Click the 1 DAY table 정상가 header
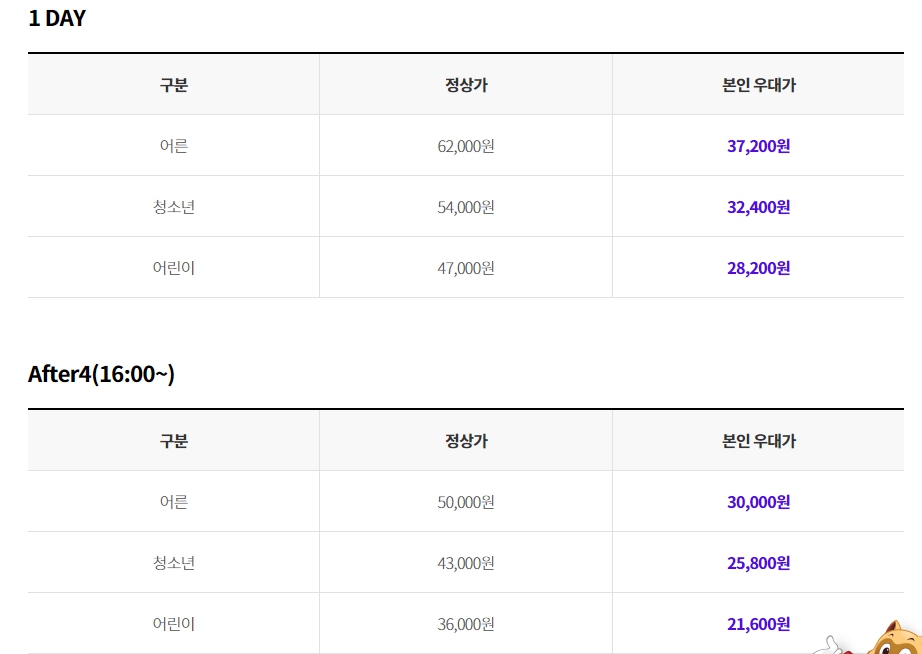Image resolution: width=922 pixels, height=654 pixels. coord(466,85)
